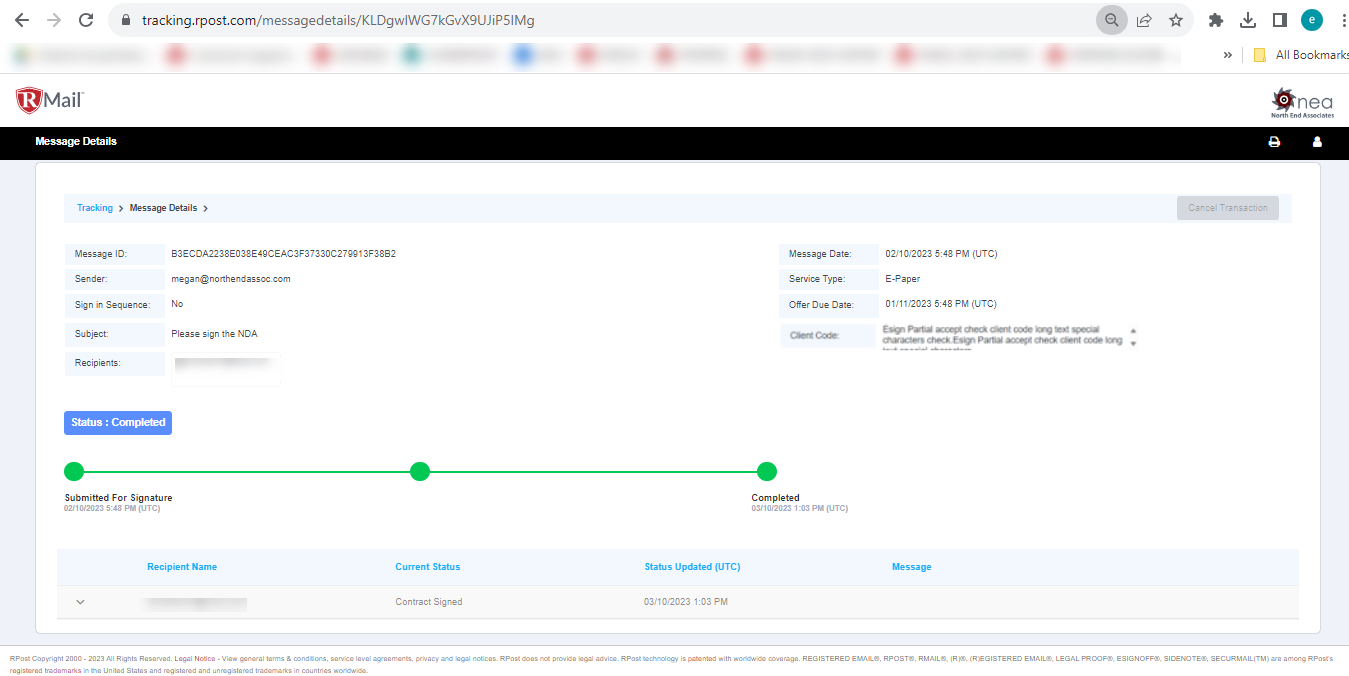Click the print icon in header
Screen dimensions: 1349x676
pyautogui.click(x=1274, y=142)
